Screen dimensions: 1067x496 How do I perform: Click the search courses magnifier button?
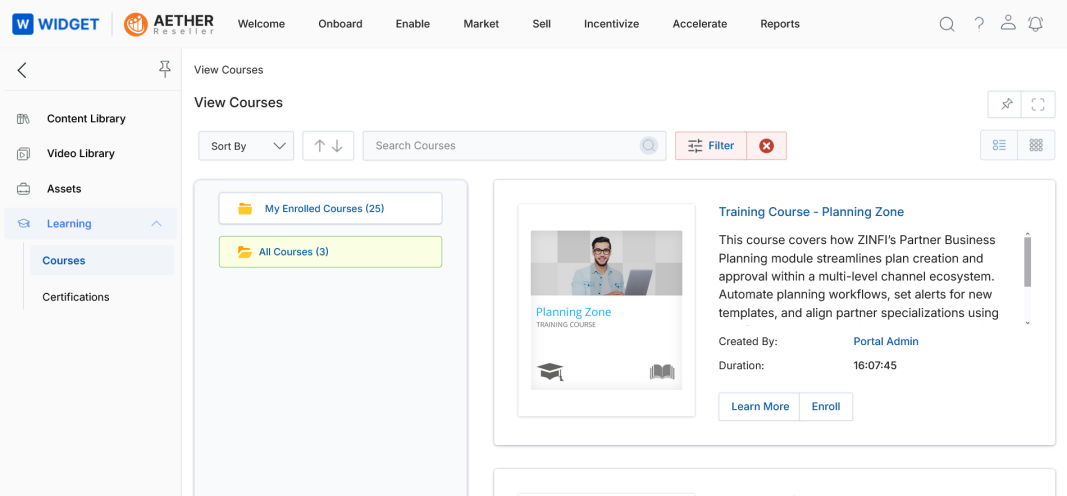pos(649,146)
